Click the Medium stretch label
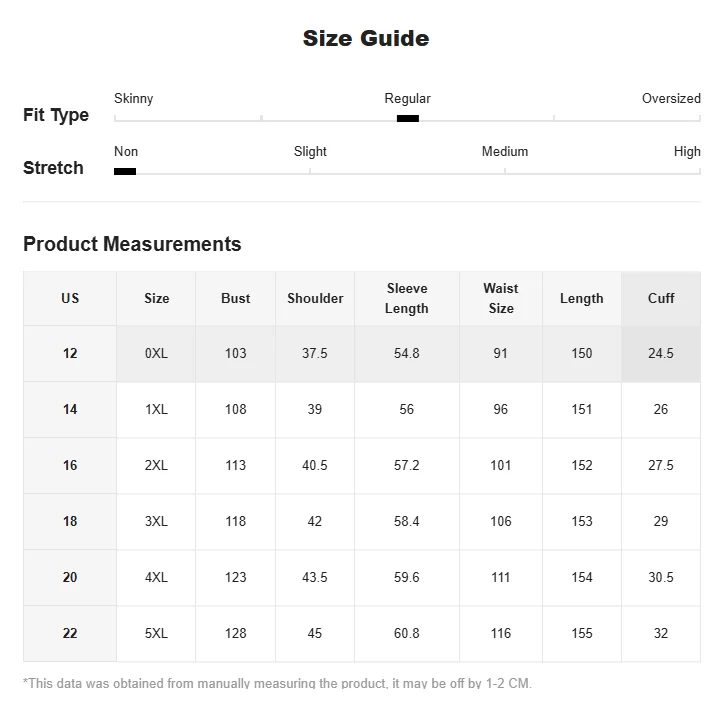The height and width of the screenshot is (709, 728). 505,152
